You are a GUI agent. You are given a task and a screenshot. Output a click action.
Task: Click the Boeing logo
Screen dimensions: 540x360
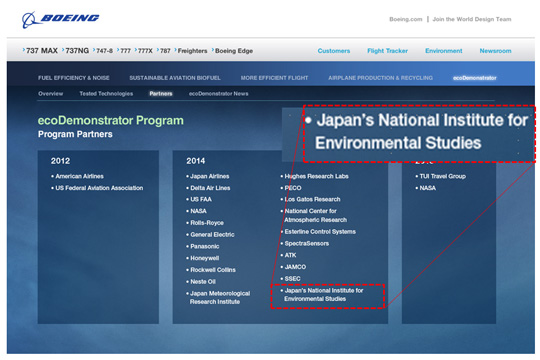[61, 19]
